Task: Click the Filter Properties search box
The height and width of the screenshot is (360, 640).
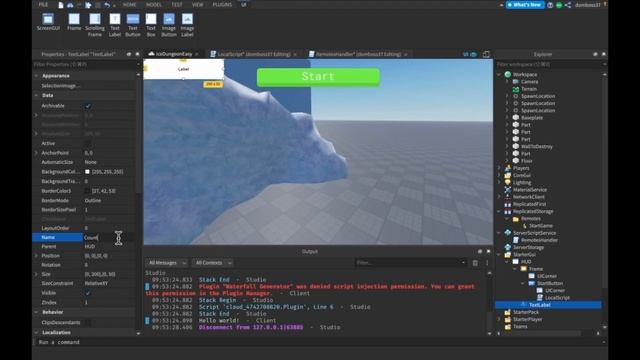Action: (85, 64)
